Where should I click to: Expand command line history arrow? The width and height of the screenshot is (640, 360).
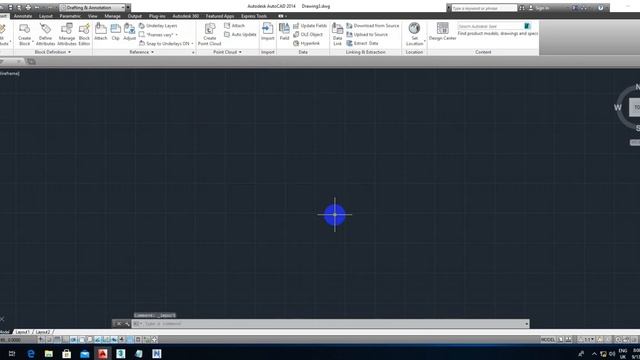click(x=527, y=324)
